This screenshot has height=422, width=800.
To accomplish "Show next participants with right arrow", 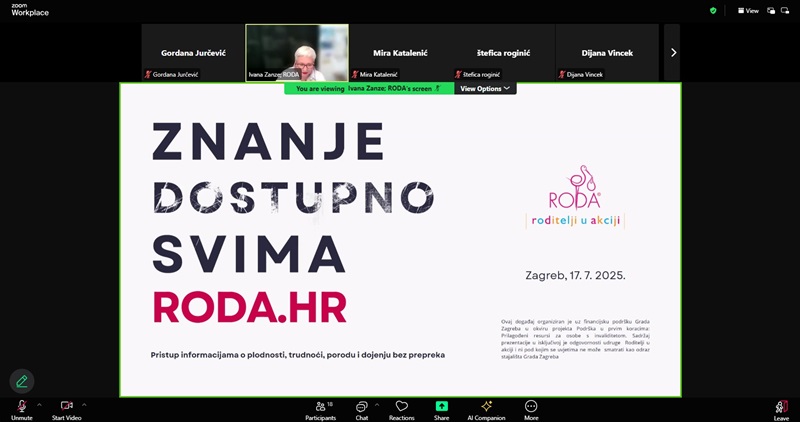I will (x=673, y=52).
